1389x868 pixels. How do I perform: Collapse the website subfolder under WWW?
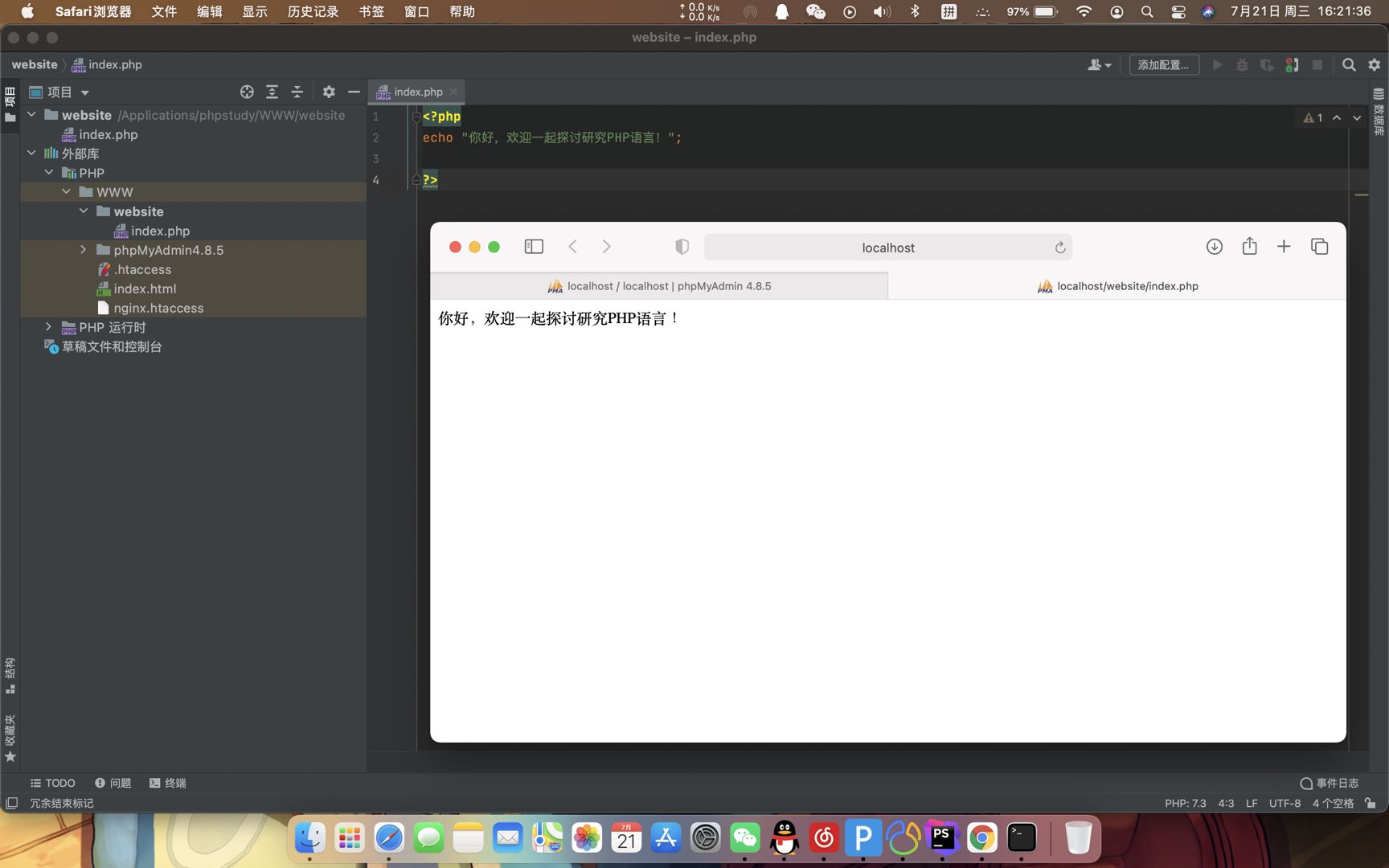(x=84, y=211)
